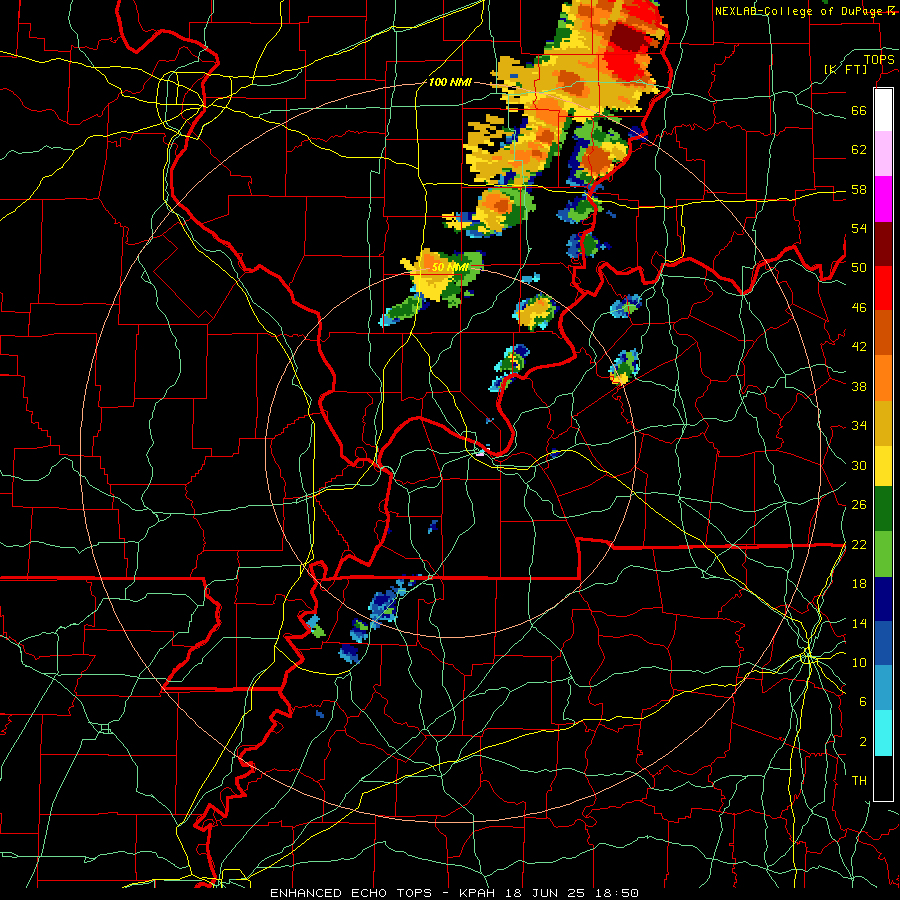Pick the 30 legend value
The image size is (900, 900).
859,465
